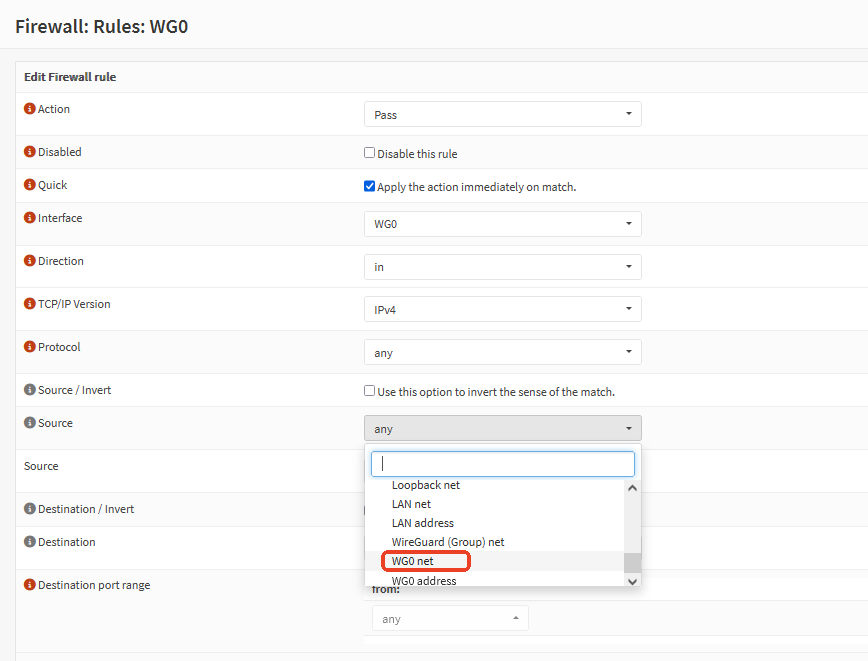This screenshot has width=868, height=661.
Task: Select WG0 address from the list
Action: tap(423, 581)
